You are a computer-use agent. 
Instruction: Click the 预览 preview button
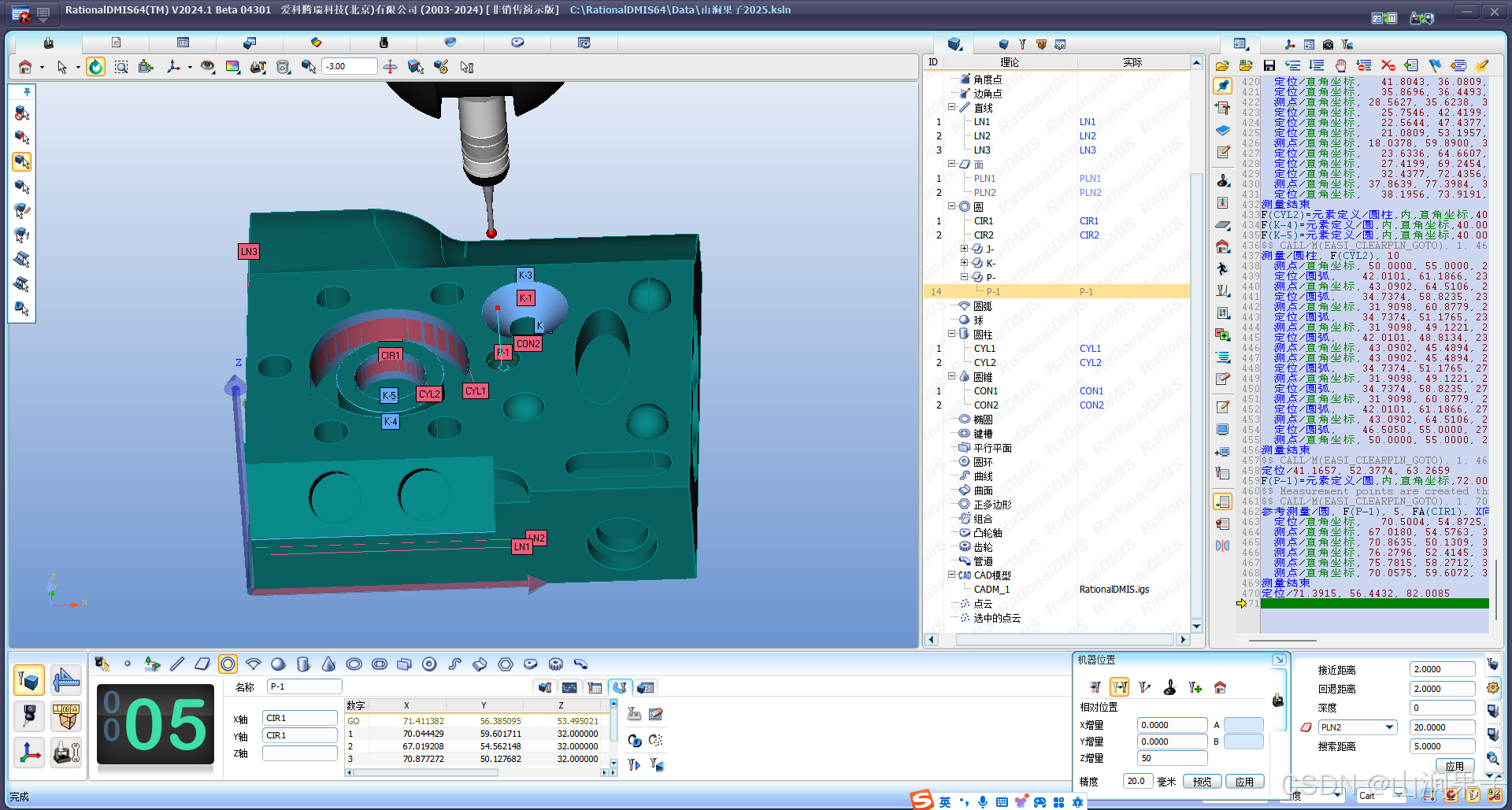[x=1202, y=782]
